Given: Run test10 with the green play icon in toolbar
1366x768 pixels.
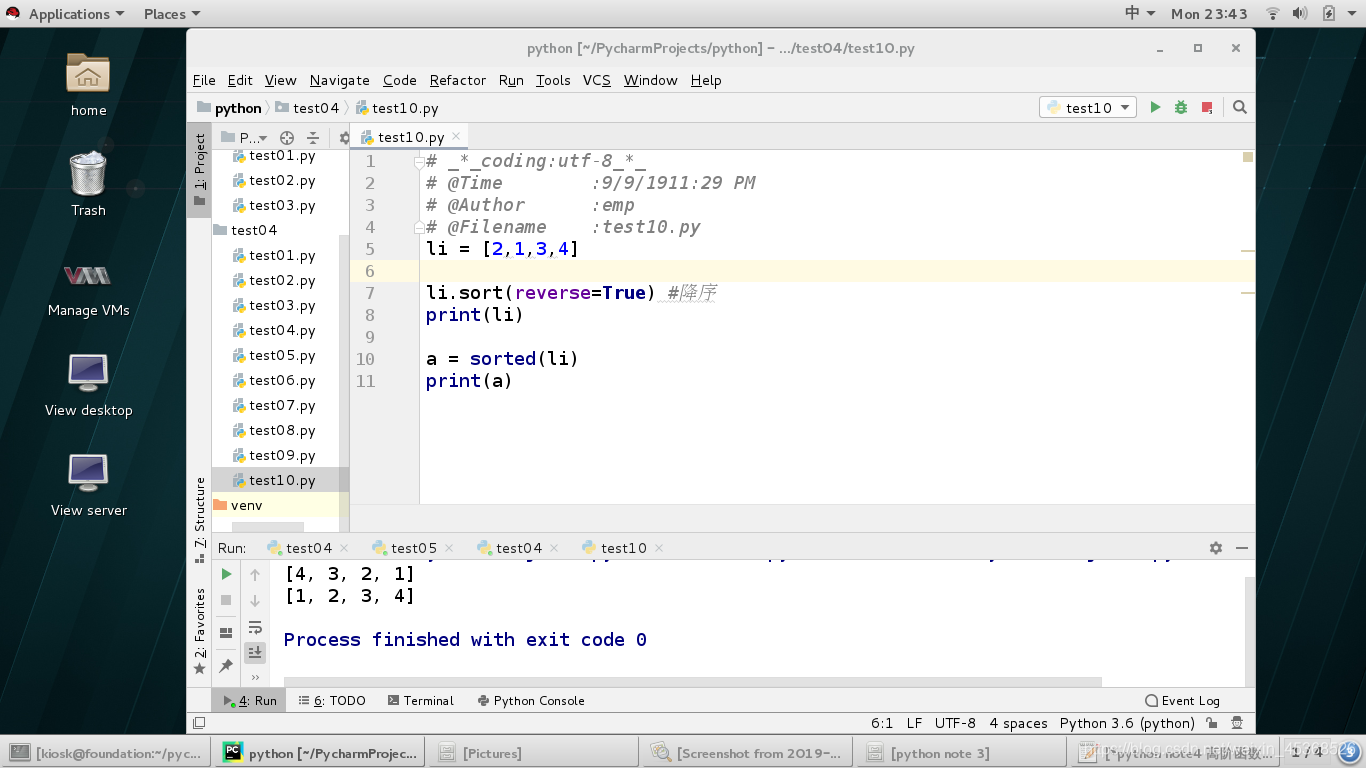Looking at the screenshot, I should [x=1155, y=107].
